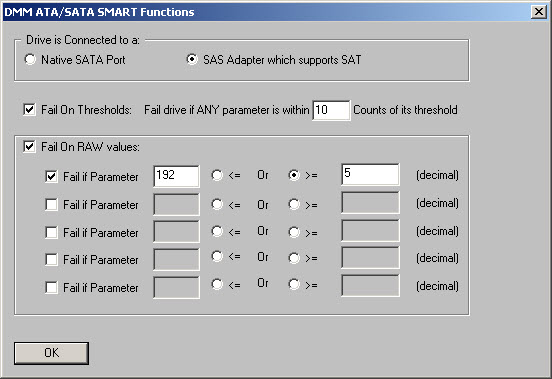Click the value field containing 5
552x379 pixels.
(x=370, y=174)
